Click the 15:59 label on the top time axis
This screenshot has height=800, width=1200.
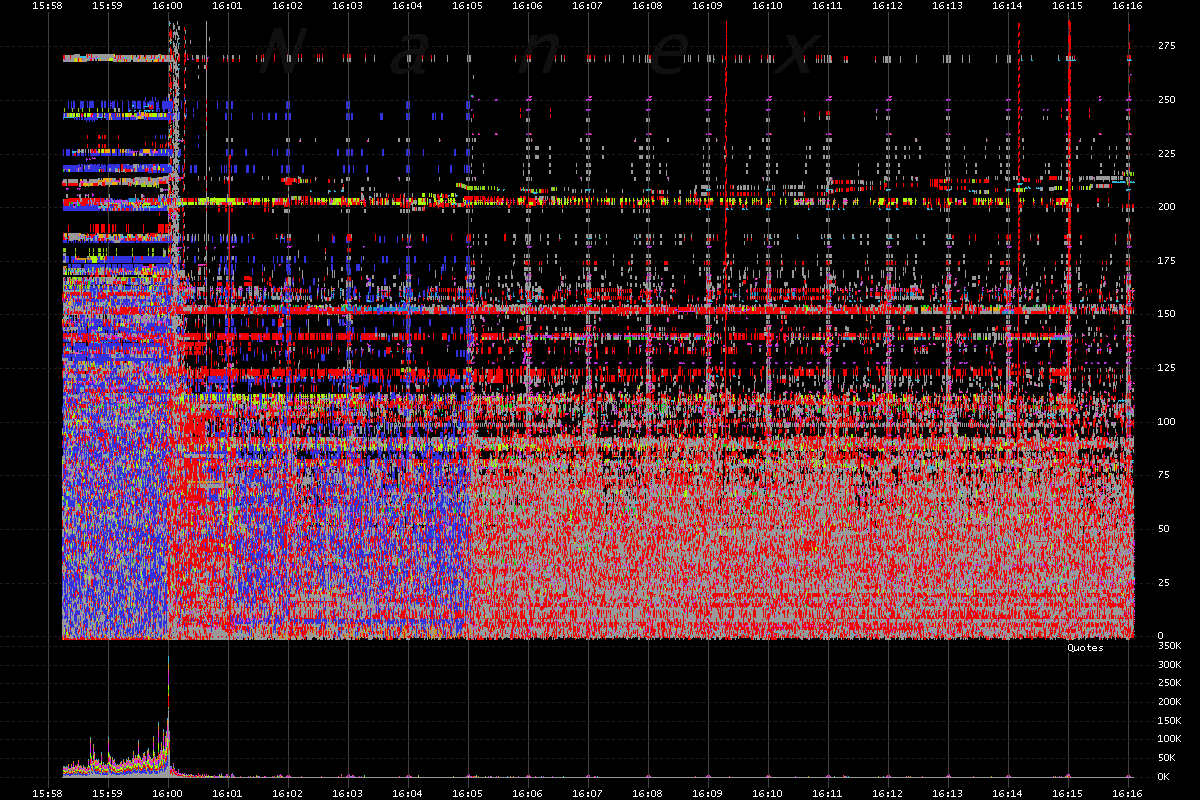click(x=107, y=6)
